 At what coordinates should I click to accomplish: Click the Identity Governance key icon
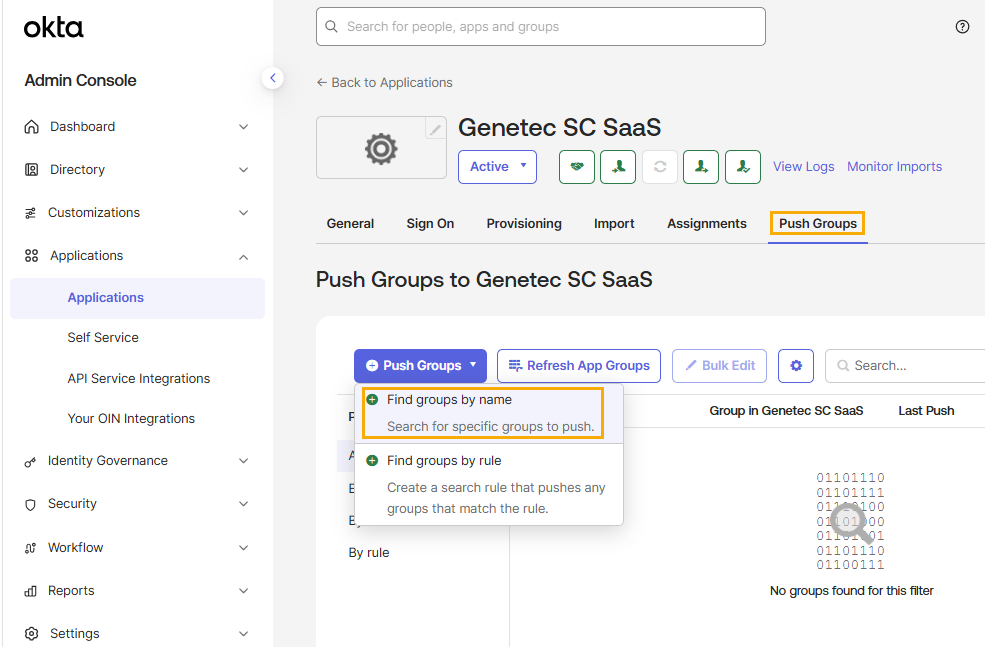[x=30, y=462]
